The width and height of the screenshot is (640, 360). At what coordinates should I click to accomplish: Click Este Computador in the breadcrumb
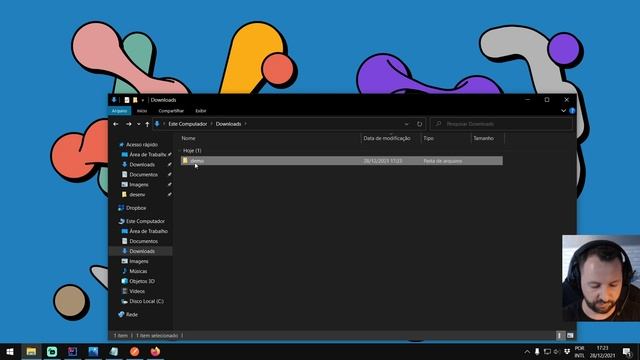point(188,124)
